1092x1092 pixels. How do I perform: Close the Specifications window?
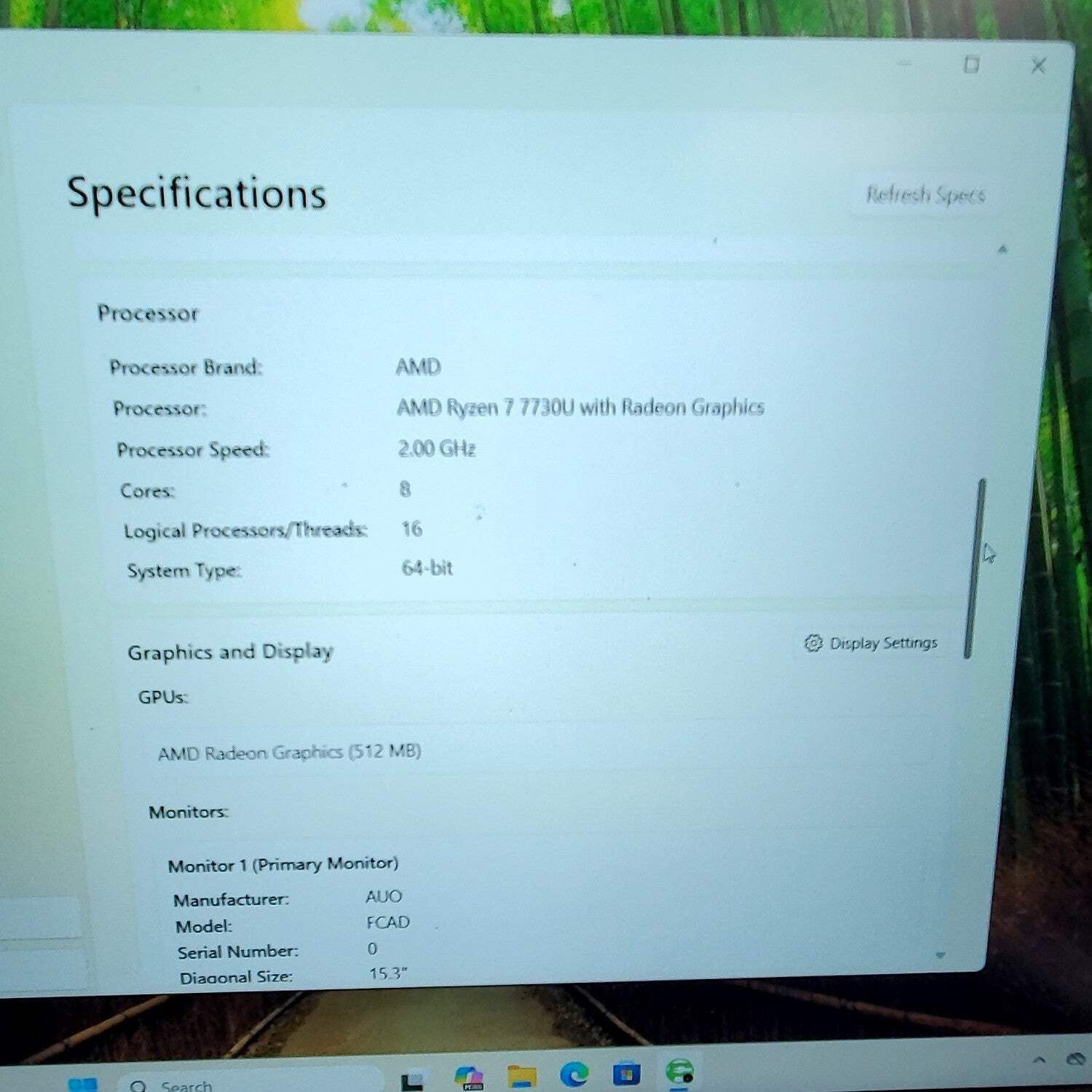click(1039, 66)
